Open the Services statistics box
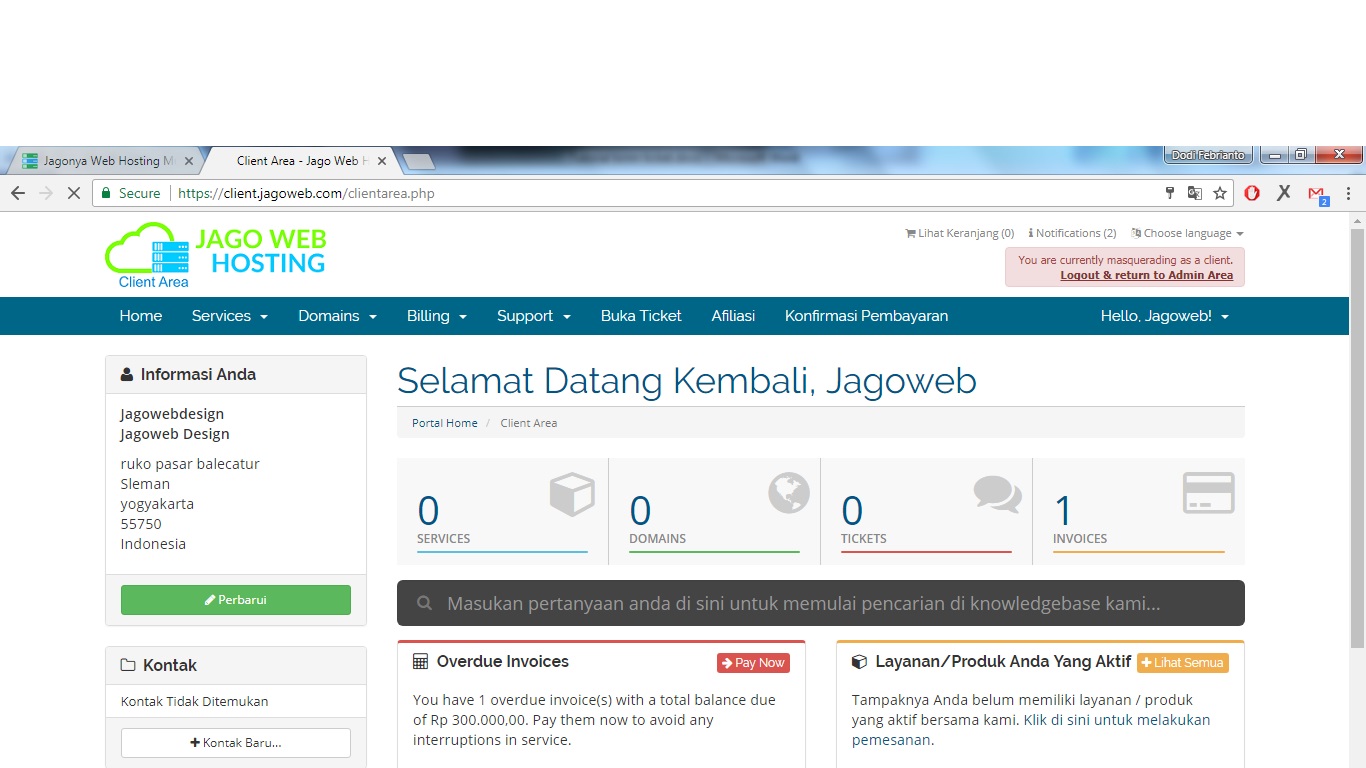 (502, 511)
